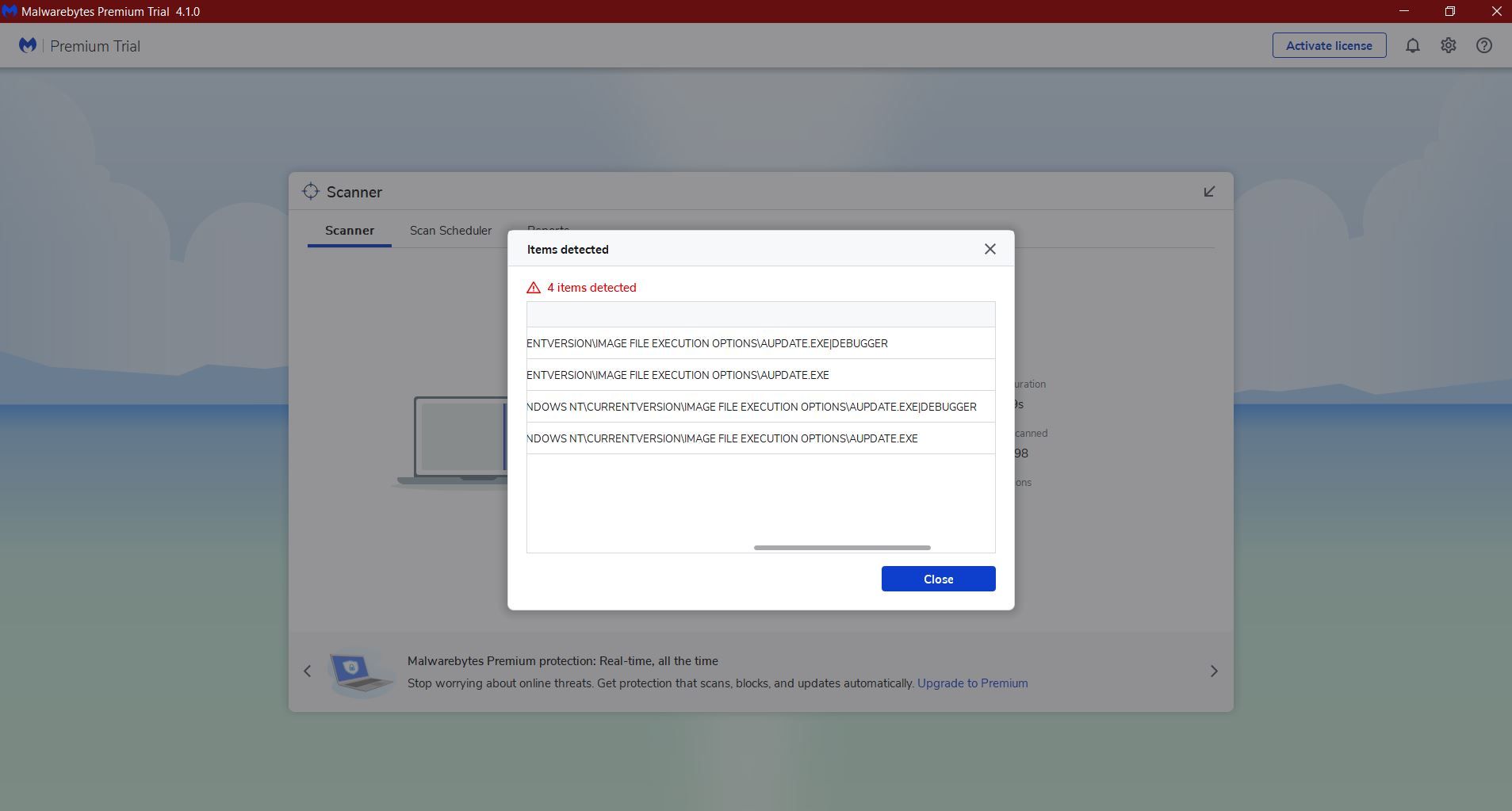Collapse the Scanner panel with arrow icon
1512x811 pixels.
(1209, 192)
